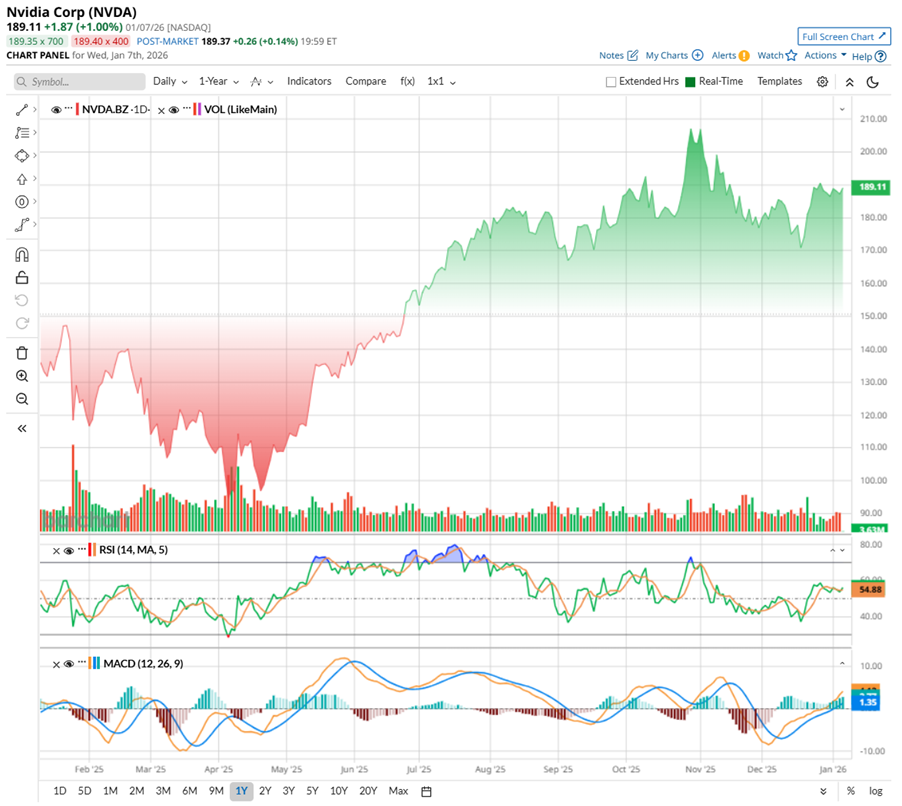Open the Notes editor
The height and width of the screenshot is (806, 902).
(618, 55)
